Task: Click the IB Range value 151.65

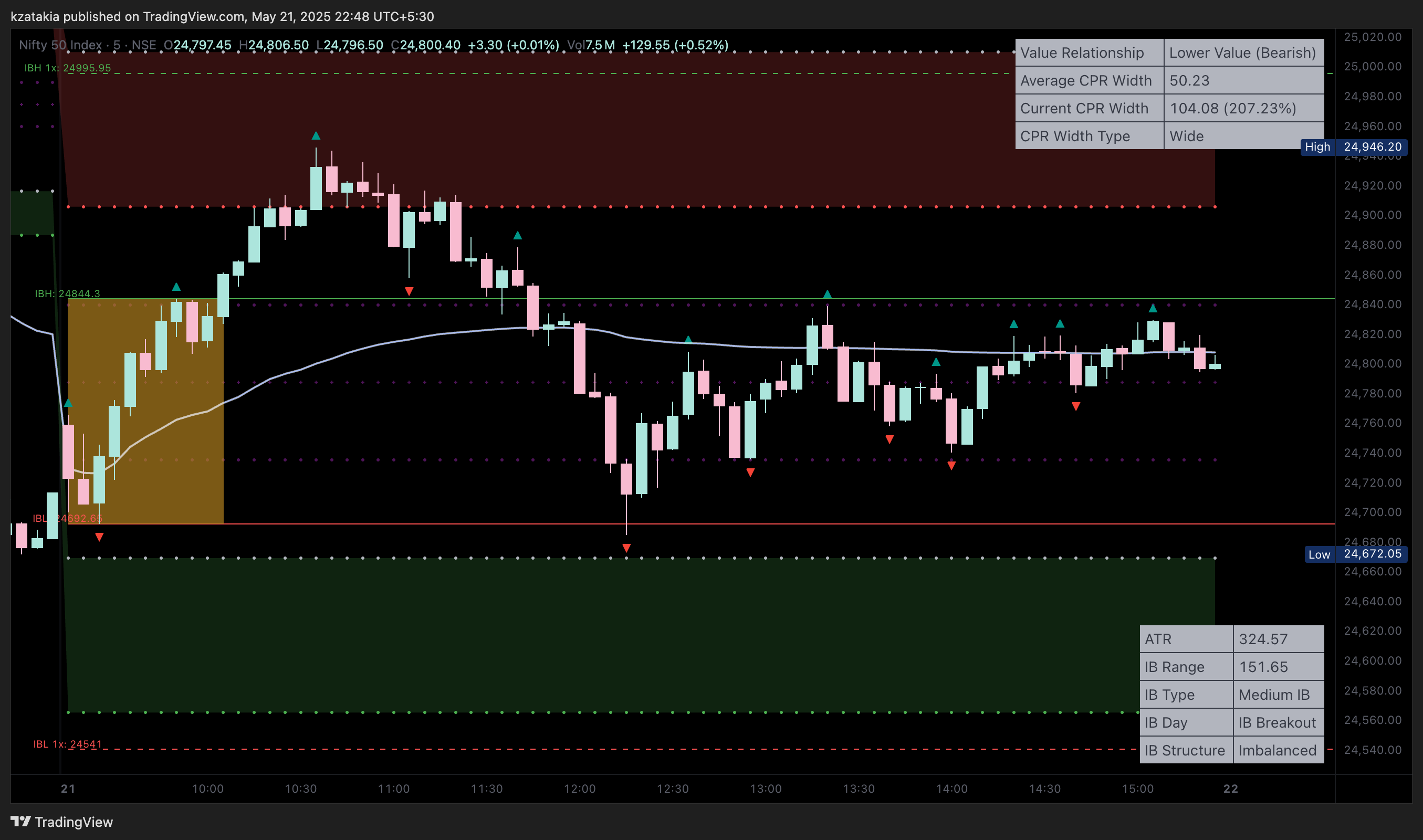Action: click(x=1278, y=667)
